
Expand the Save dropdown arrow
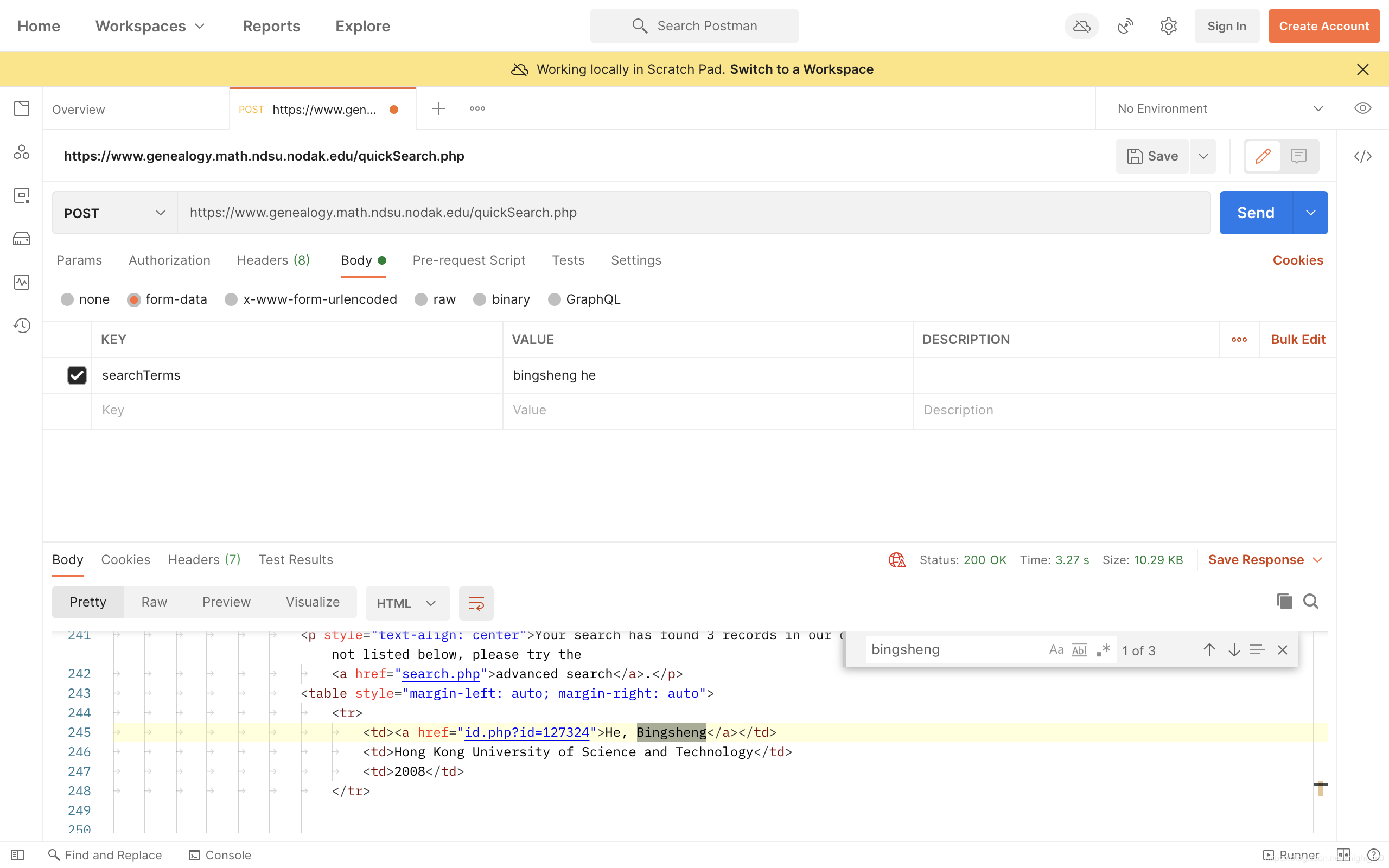(1203, 156)
